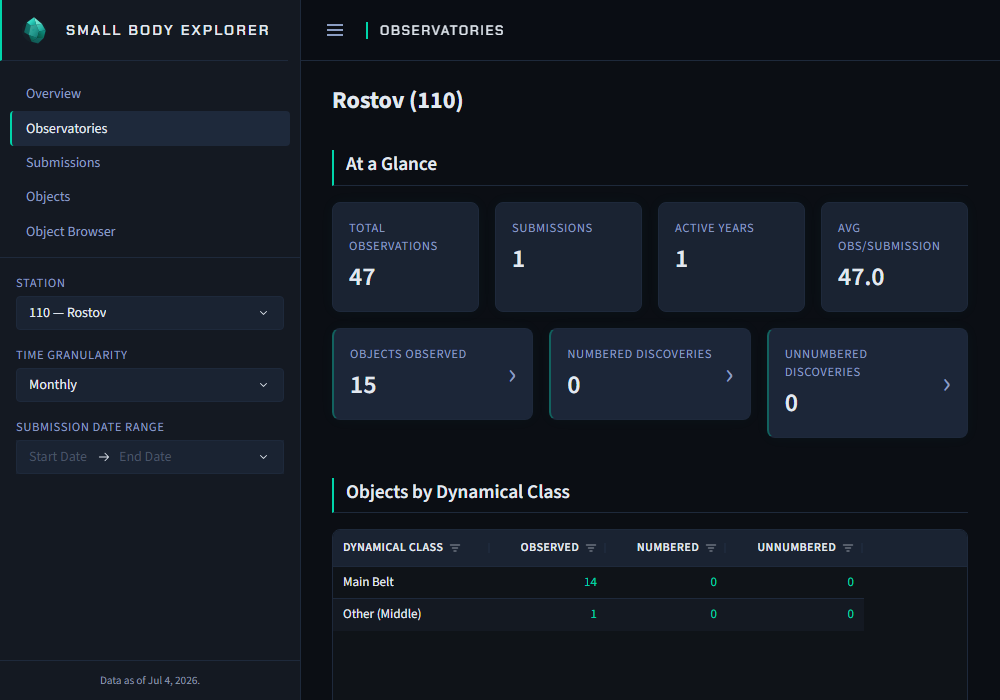Click the Avg Obs/Submission card

tap(894, 257)
